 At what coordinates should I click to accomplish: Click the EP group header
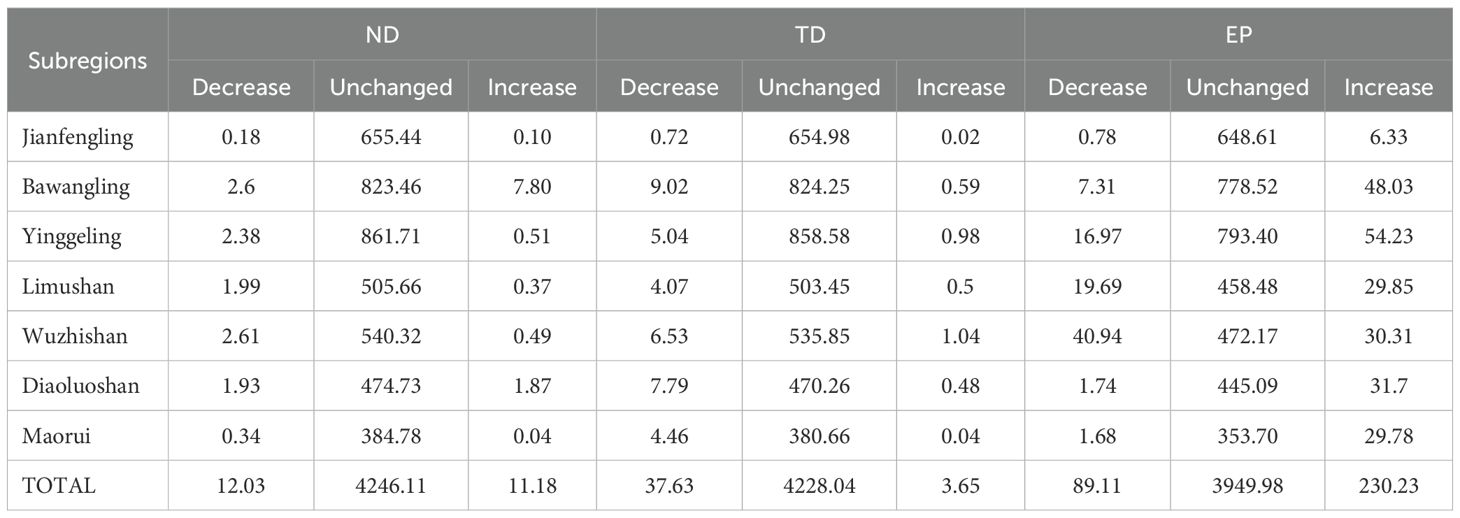(x=1238, y=35)
